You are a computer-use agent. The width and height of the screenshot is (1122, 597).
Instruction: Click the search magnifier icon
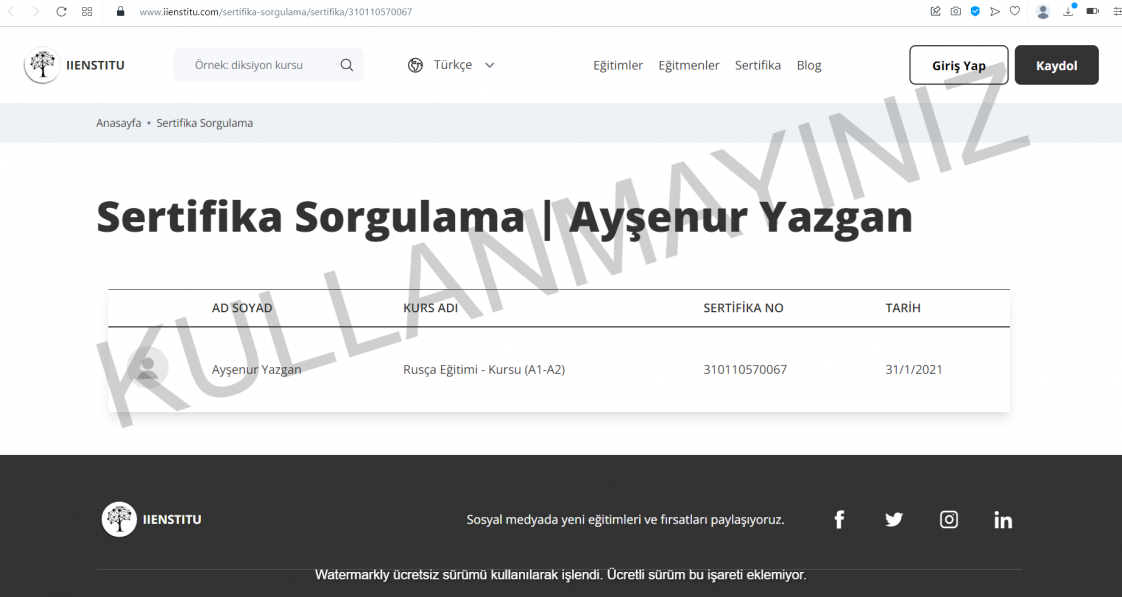pyautogui.click(x=346, y=64)
